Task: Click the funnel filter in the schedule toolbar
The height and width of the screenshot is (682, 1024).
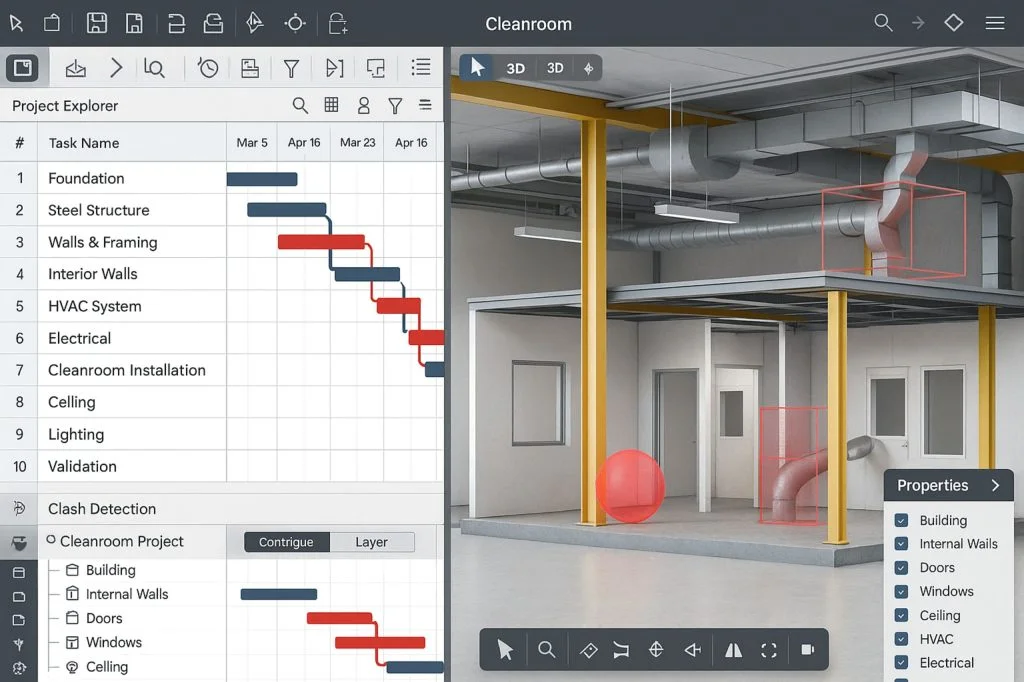Action: [291, 68]
